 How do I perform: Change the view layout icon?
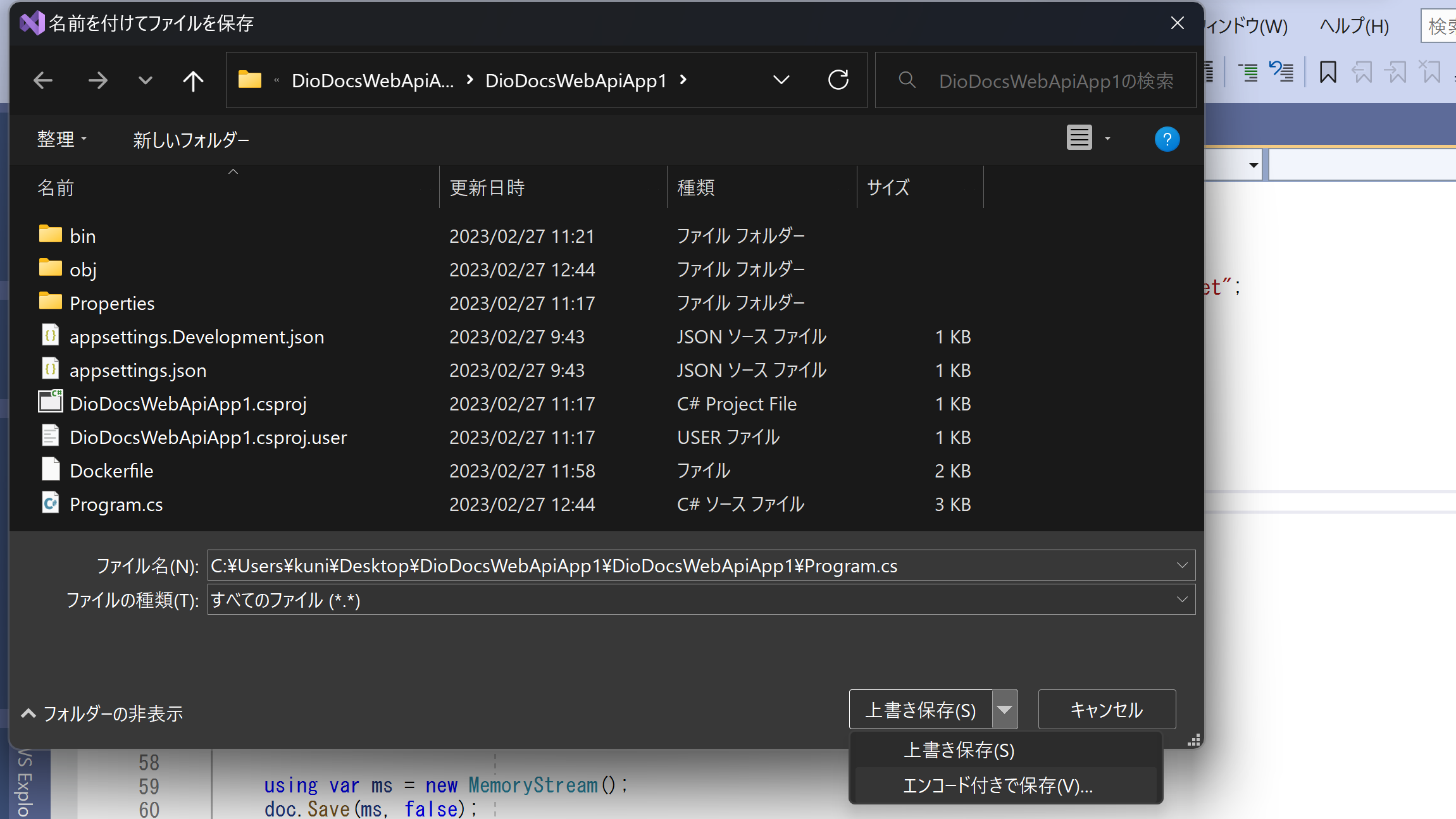click(x=1080, y=138)
